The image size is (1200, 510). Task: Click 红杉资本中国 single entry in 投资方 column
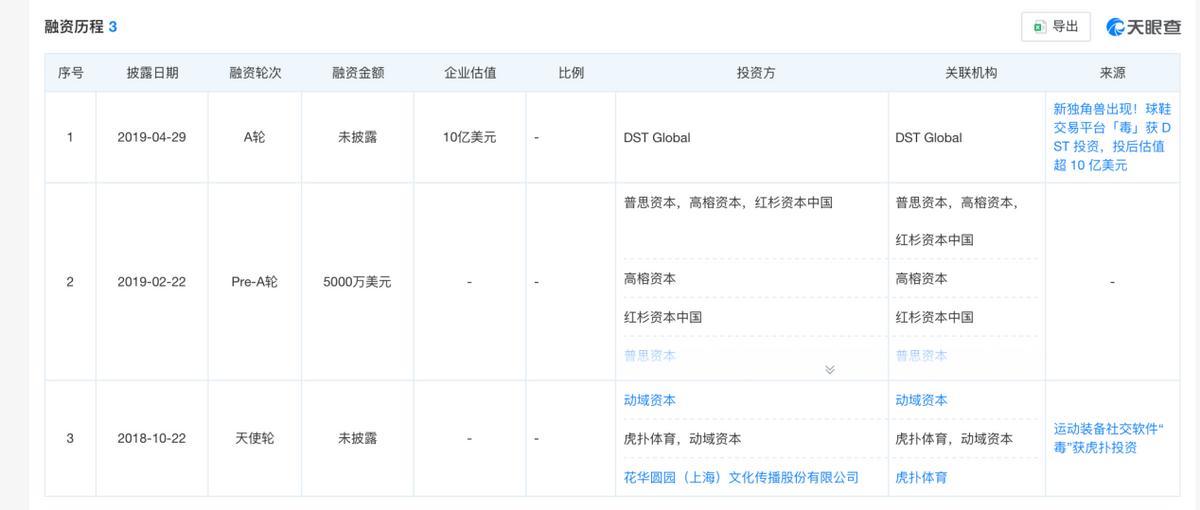coord(663,317)
